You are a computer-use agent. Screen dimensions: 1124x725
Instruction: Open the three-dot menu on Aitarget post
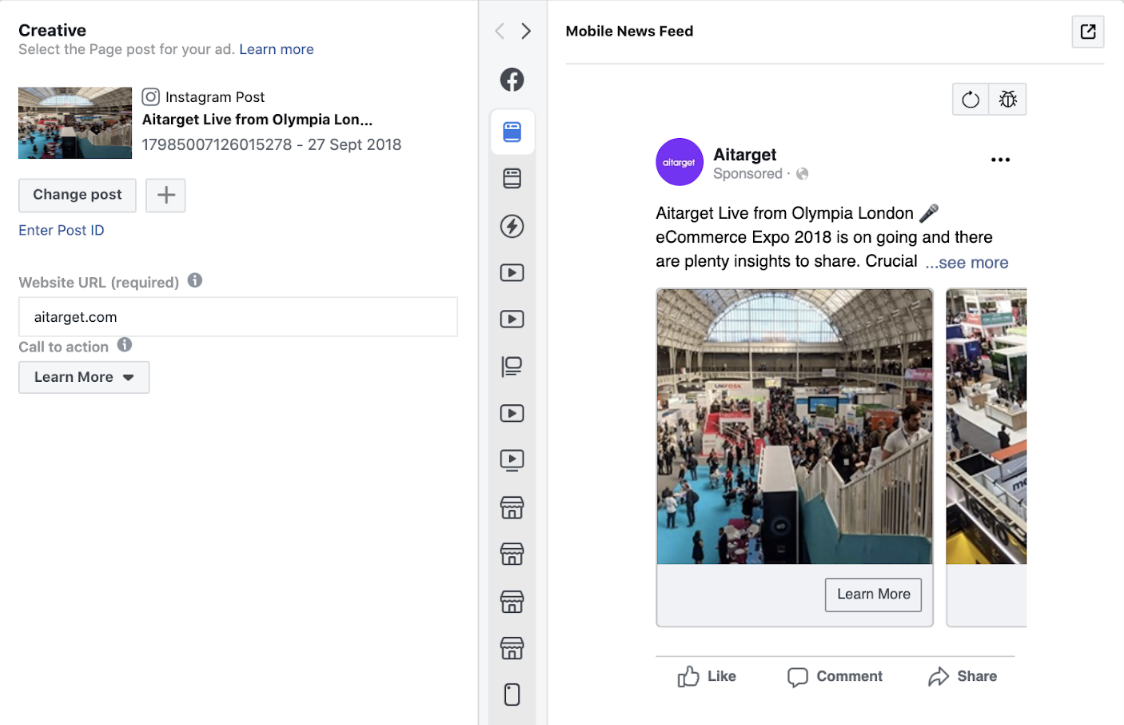tap(1000, 160)
